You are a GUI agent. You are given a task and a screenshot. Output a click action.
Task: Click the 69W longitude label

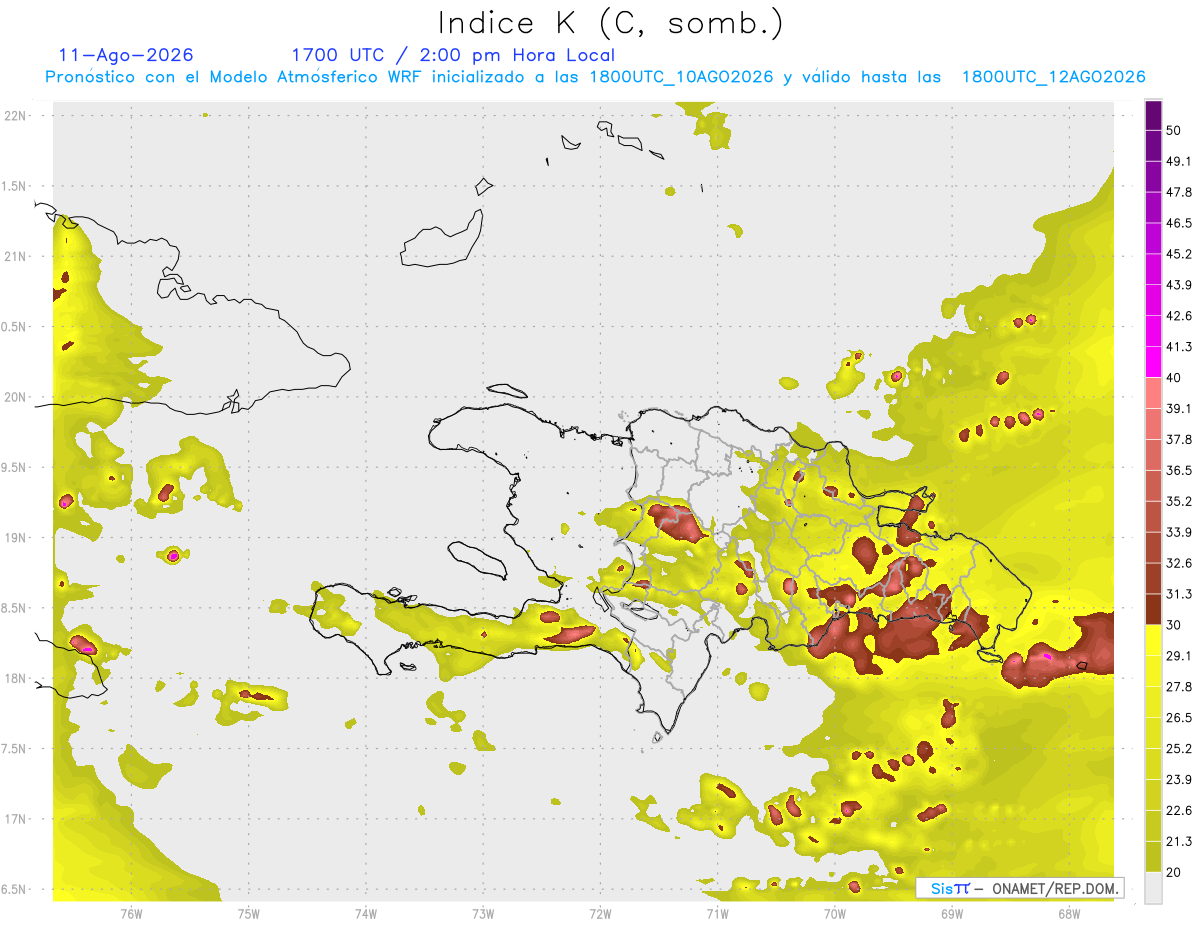[x=951, y=914]
